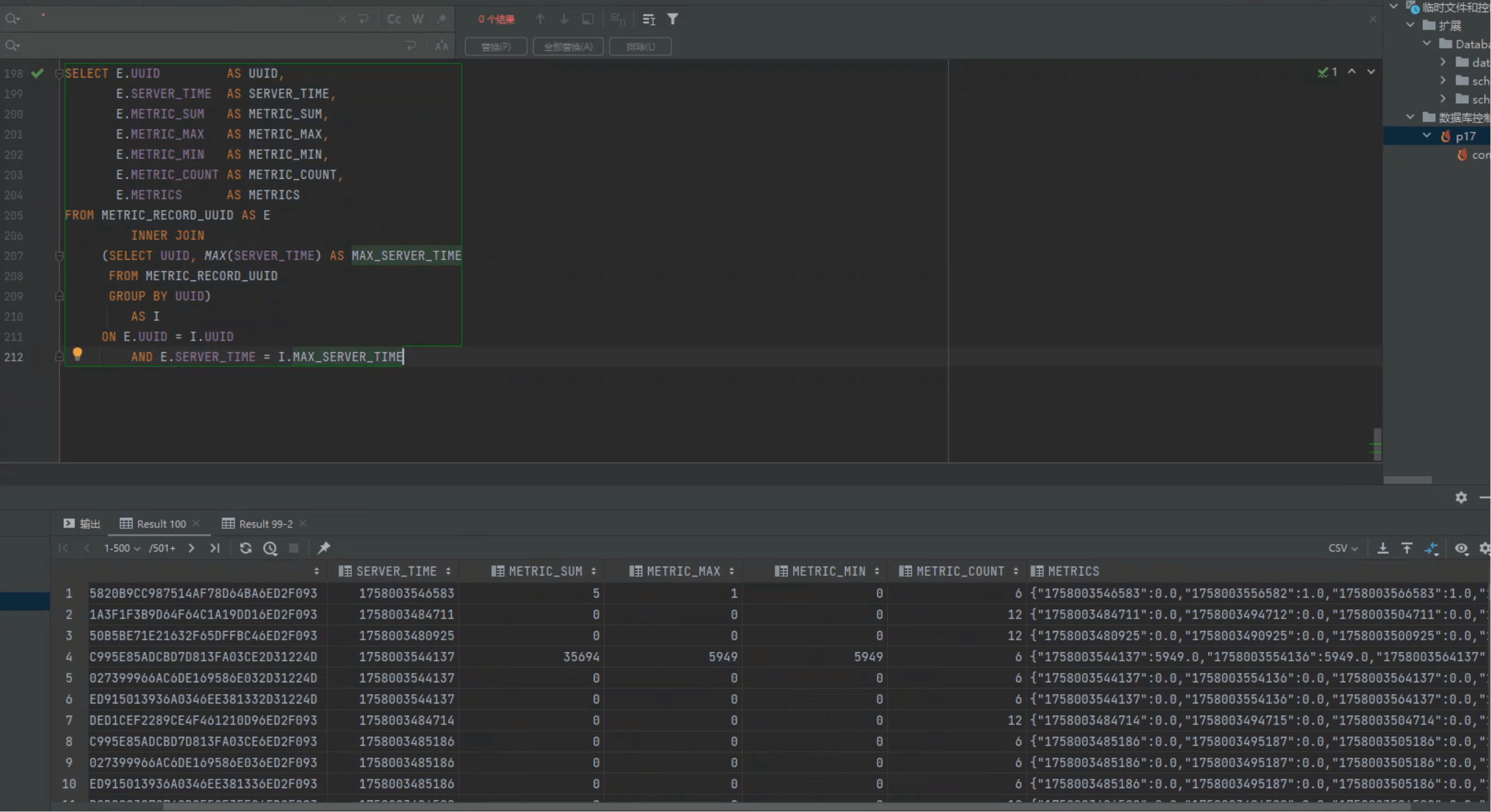Viewport: 1491px width, 812px height.
Task: Click the new line icon in the replace field
Action: (411, 46)
